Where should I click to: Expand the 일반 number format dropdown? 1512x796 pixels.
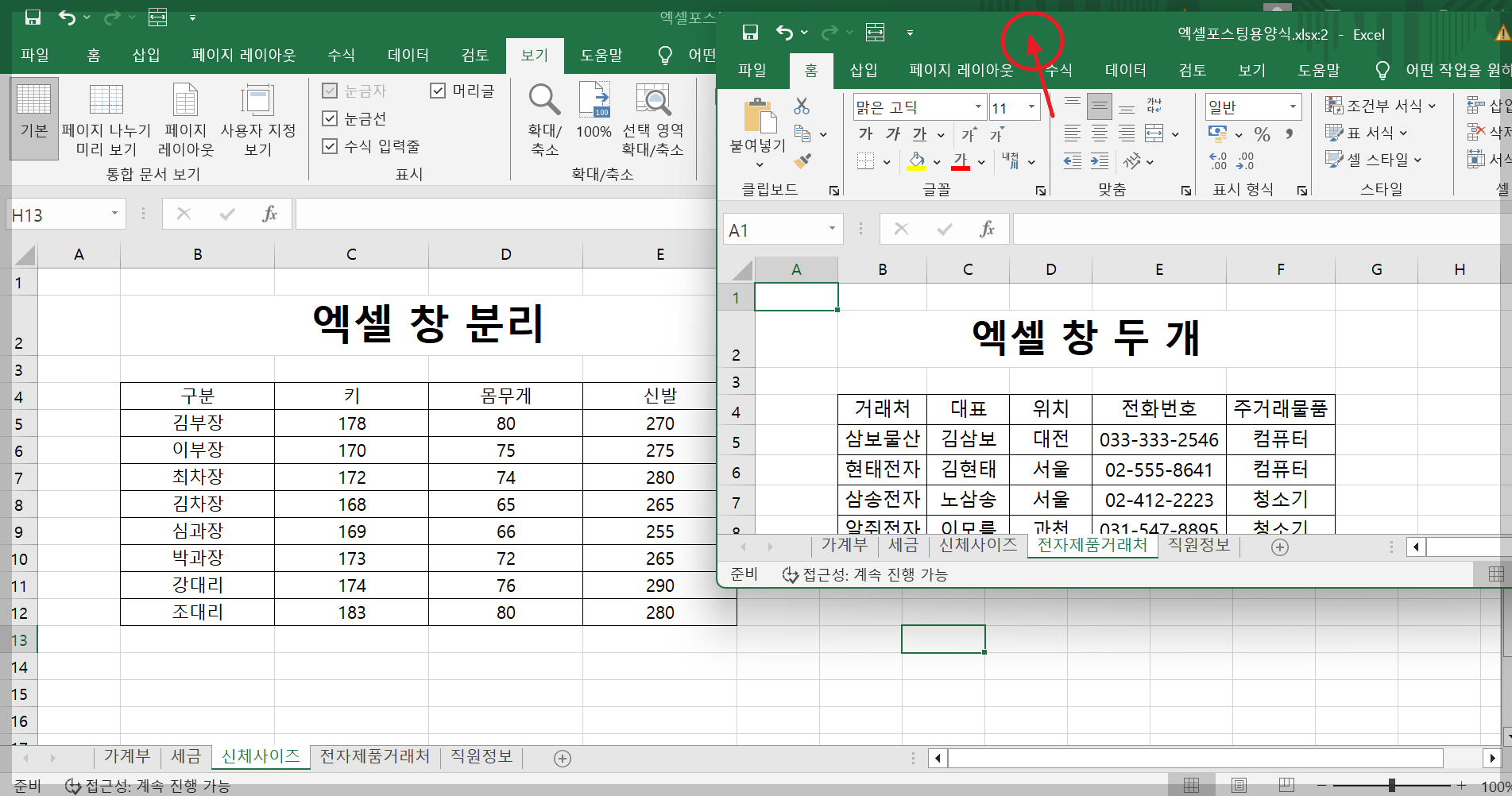(x=1294, y=106)
